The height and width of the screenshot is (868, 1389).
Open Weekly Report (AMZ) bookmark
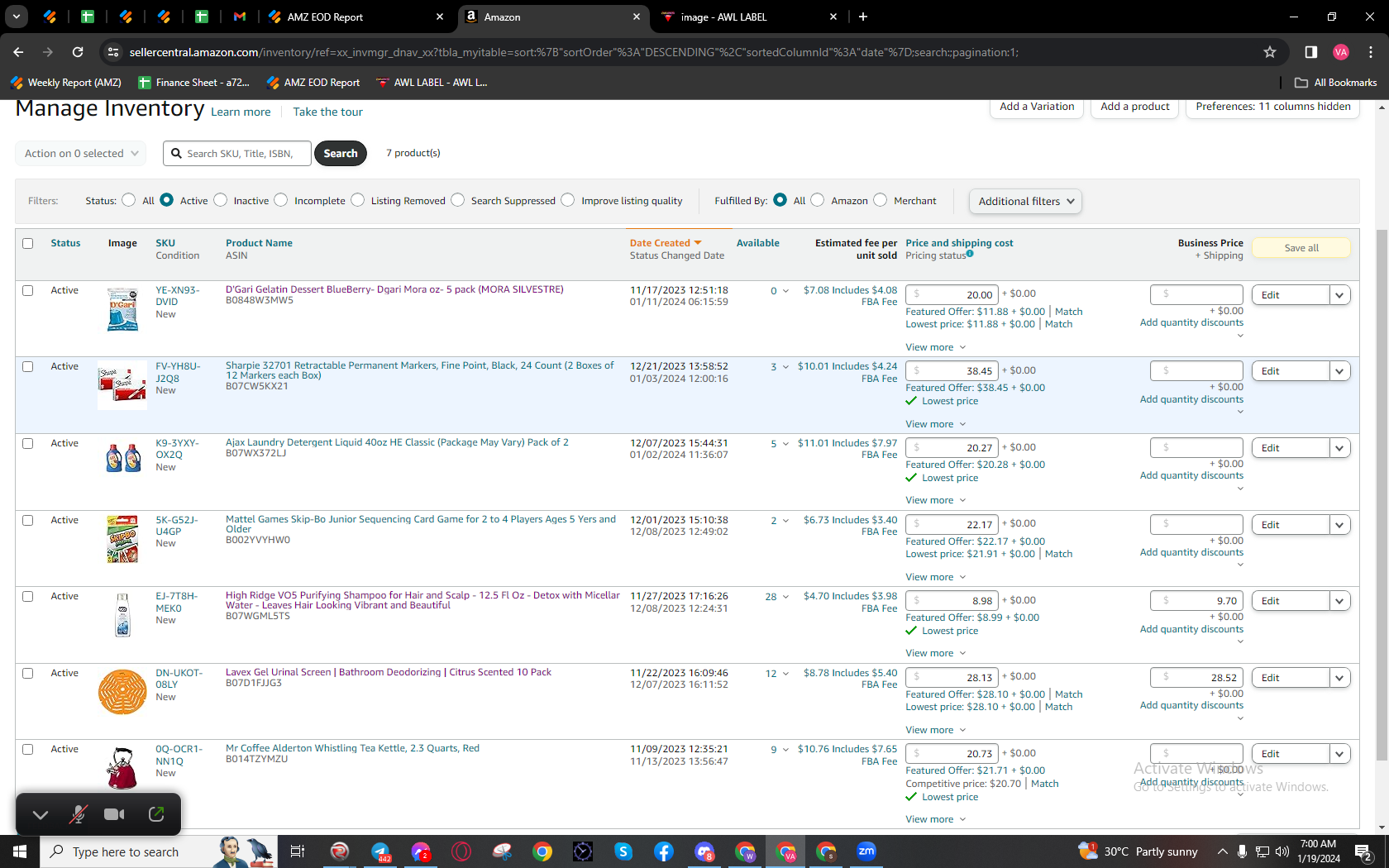(x=66, y=83)
